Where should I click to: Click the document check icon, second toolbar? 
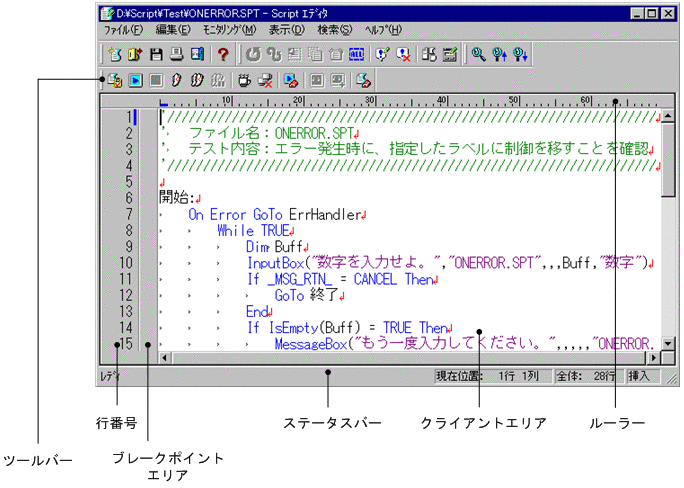(115, 80)
